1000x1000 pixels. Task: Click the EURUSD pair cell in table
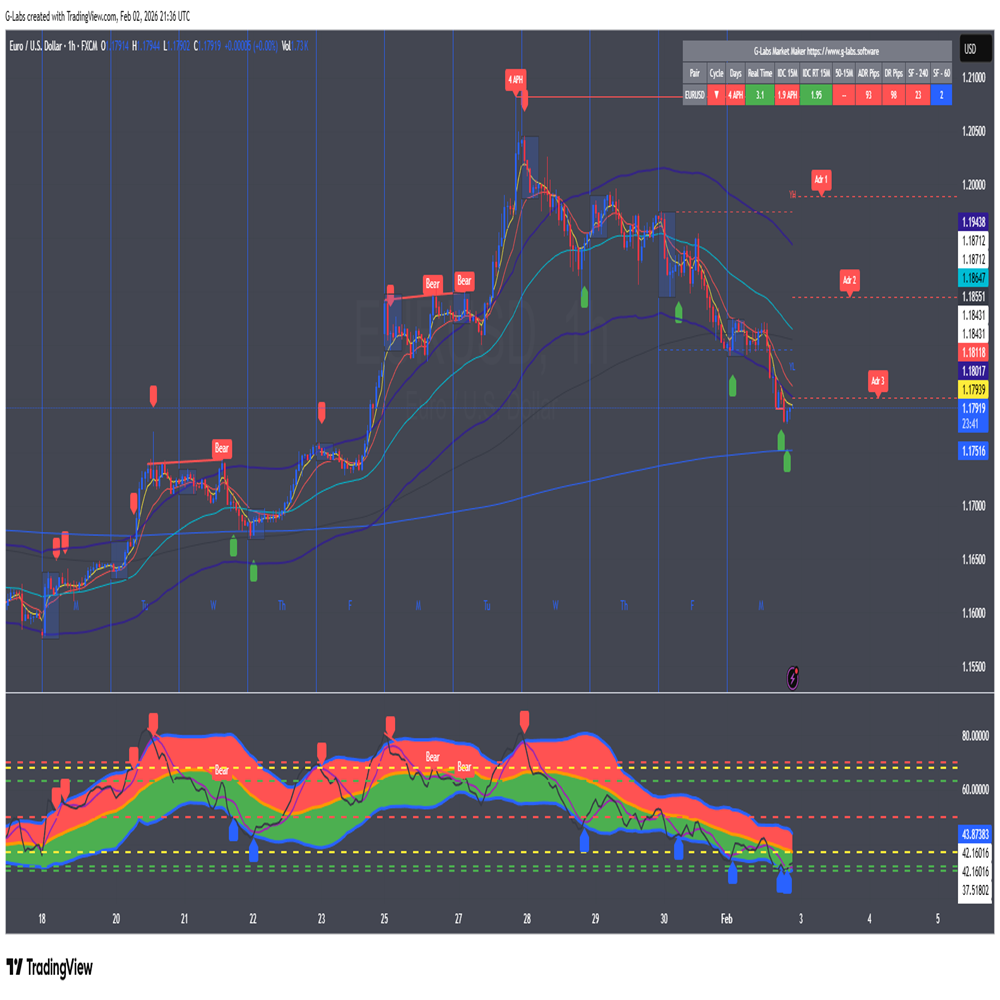pyautogui.click(x=694, y=95)
